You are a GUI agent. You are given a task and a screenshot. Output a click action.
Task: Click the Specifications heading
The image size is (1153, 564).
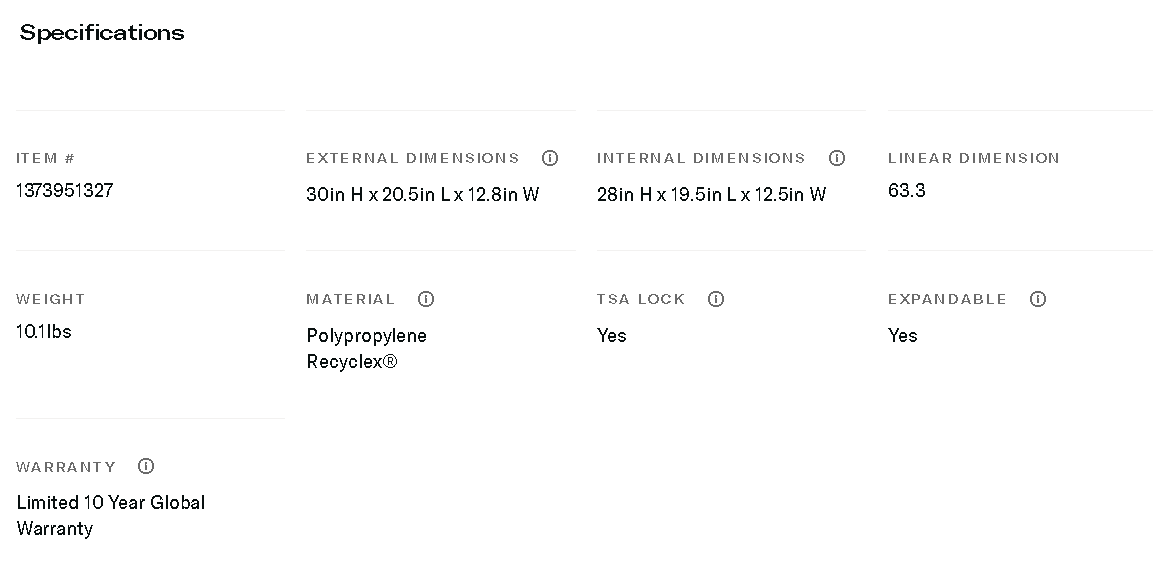102,33
